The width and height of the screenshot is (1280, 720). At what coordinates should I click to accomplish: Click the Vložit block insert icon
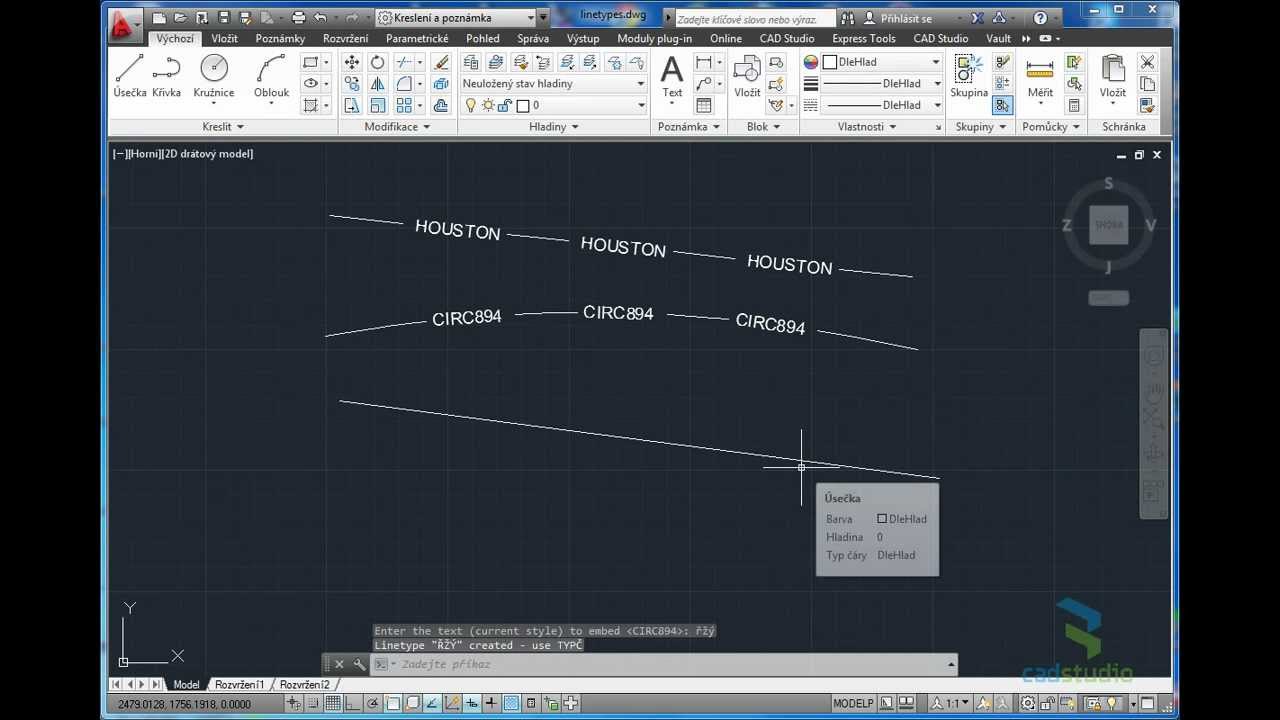(747, 76)
